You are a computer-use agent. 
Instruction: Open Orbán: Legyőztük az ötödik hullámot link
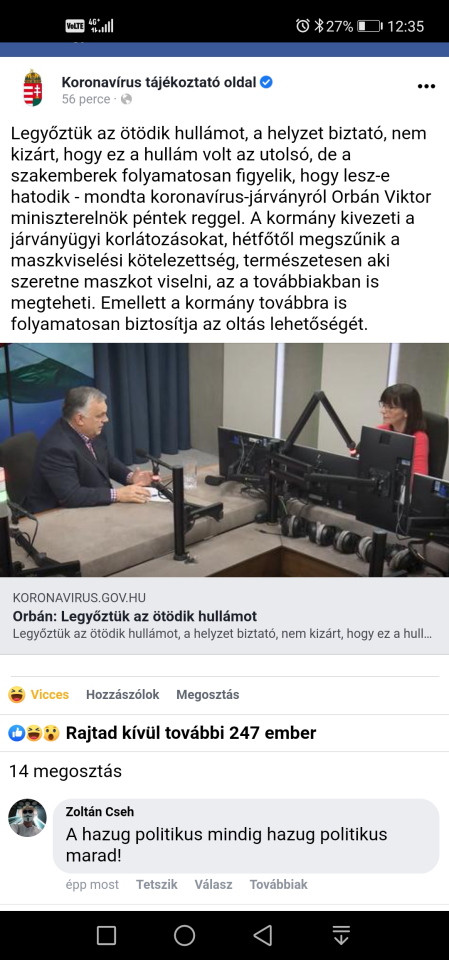tap(135, 616)
